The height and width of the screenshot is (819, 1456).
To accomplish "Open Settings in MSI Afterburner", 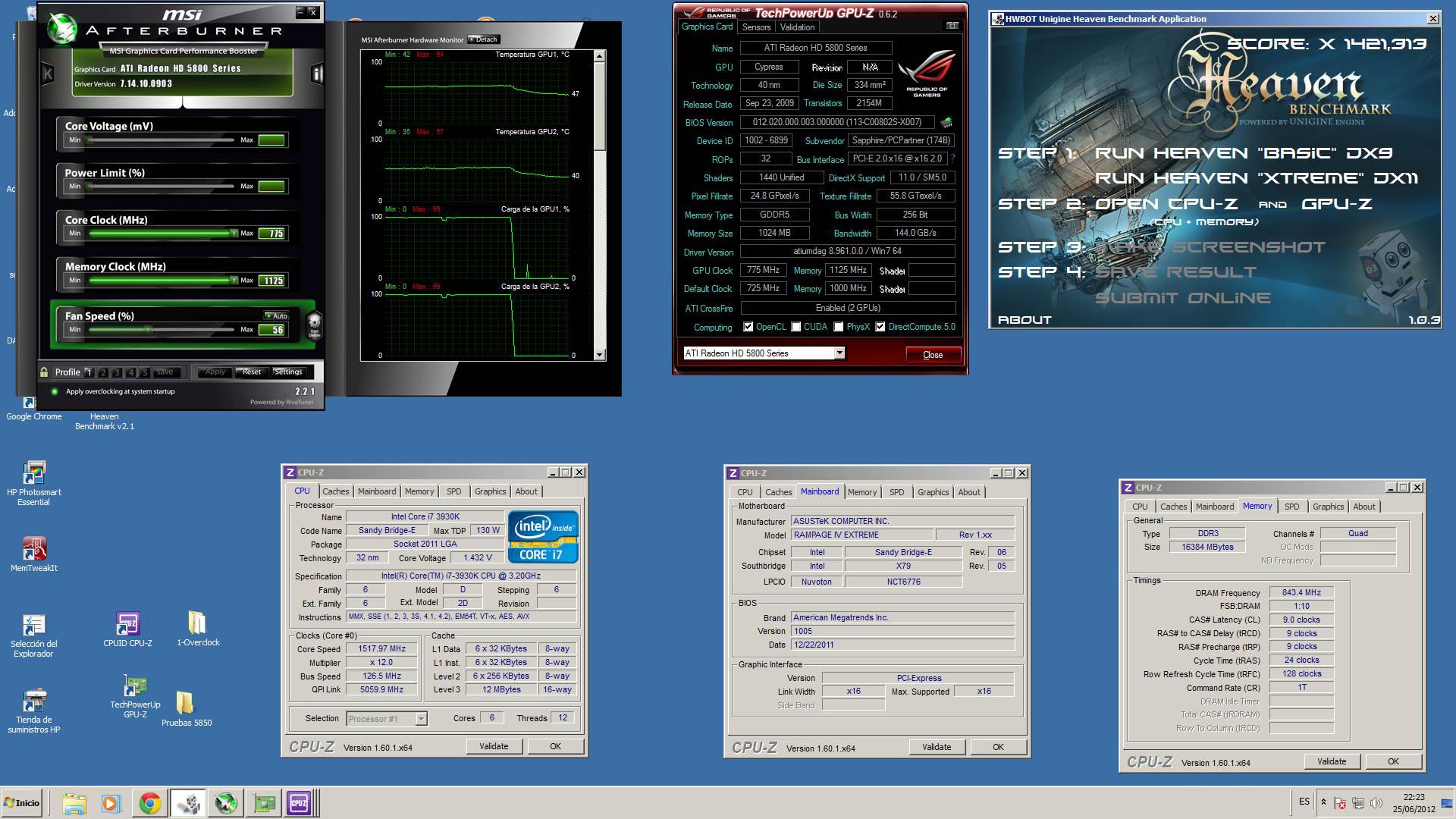I will point(288,372).
